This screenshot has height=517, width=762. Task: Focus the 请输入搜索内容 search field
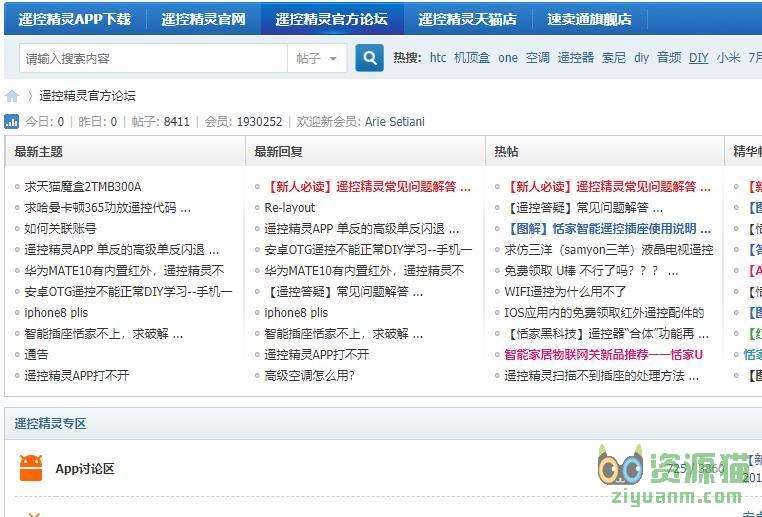click(153, 58)
